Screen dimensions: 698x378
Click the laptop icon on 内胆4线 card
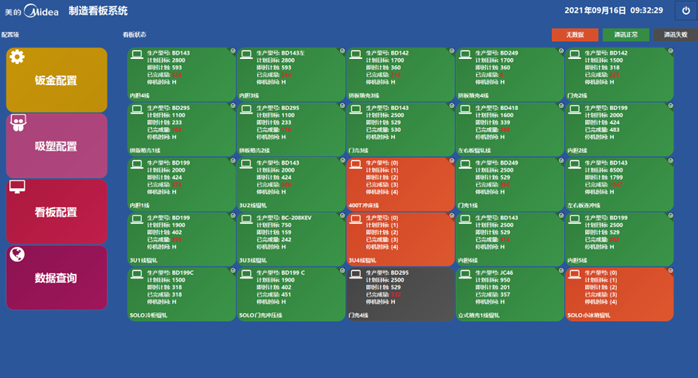137,54
